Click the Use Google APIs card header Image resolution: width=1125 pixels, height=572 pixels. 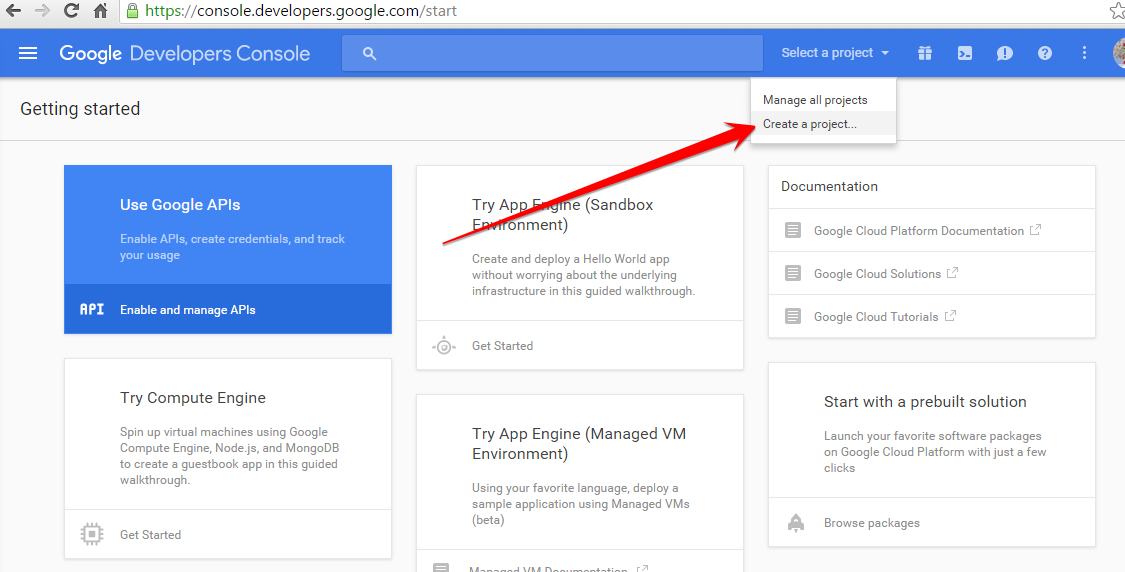pos(180,205)
